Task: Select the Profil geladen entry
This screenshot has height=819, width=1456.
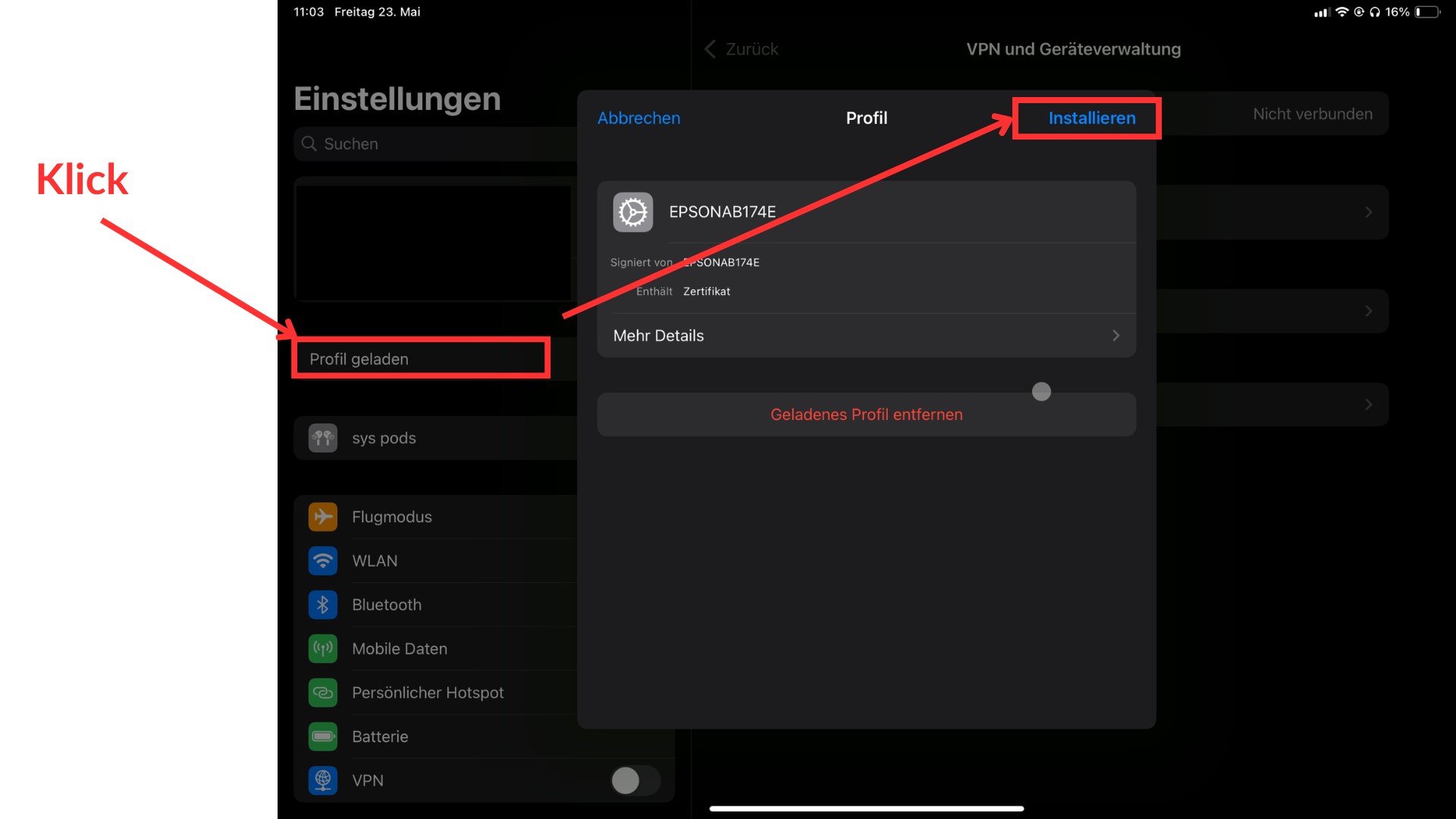Action: point(359,359)
